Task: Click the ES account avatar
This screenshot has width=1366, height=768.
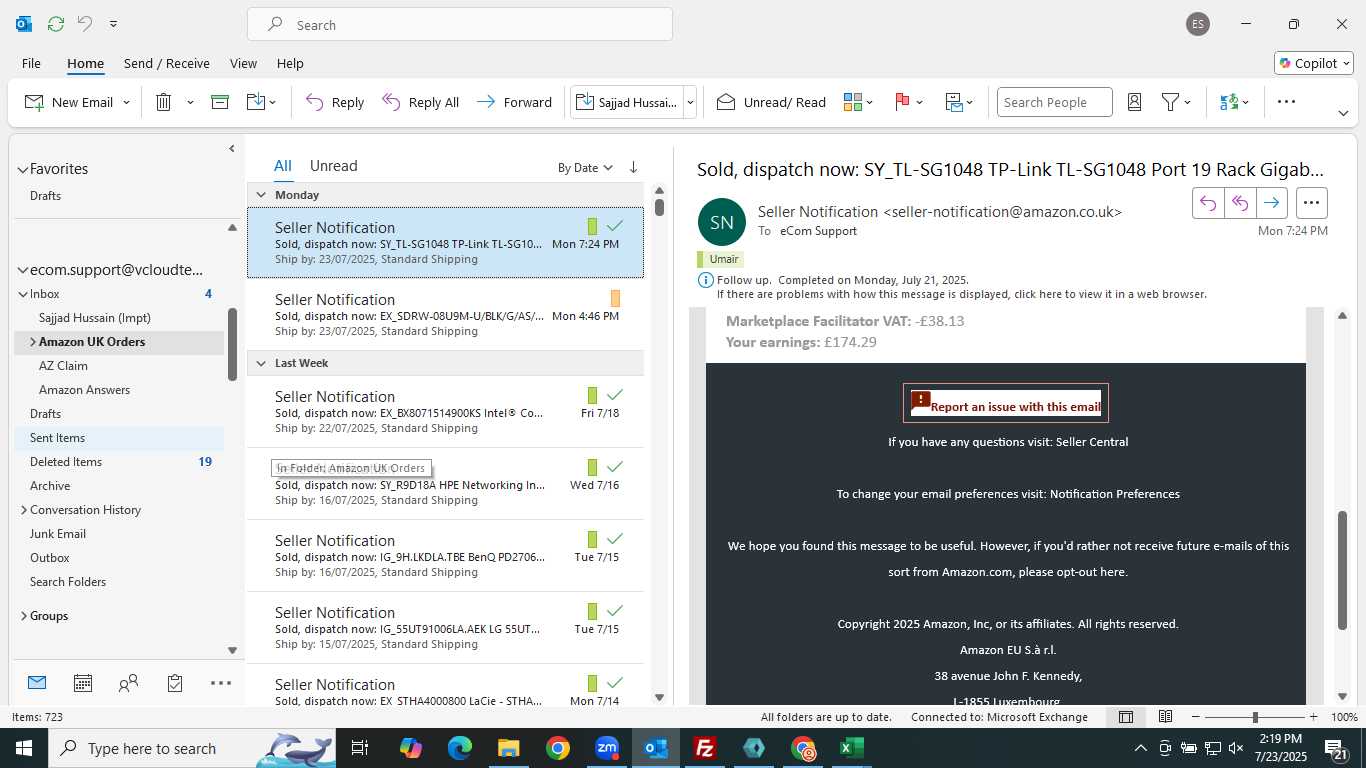Action: [1197, 24]
